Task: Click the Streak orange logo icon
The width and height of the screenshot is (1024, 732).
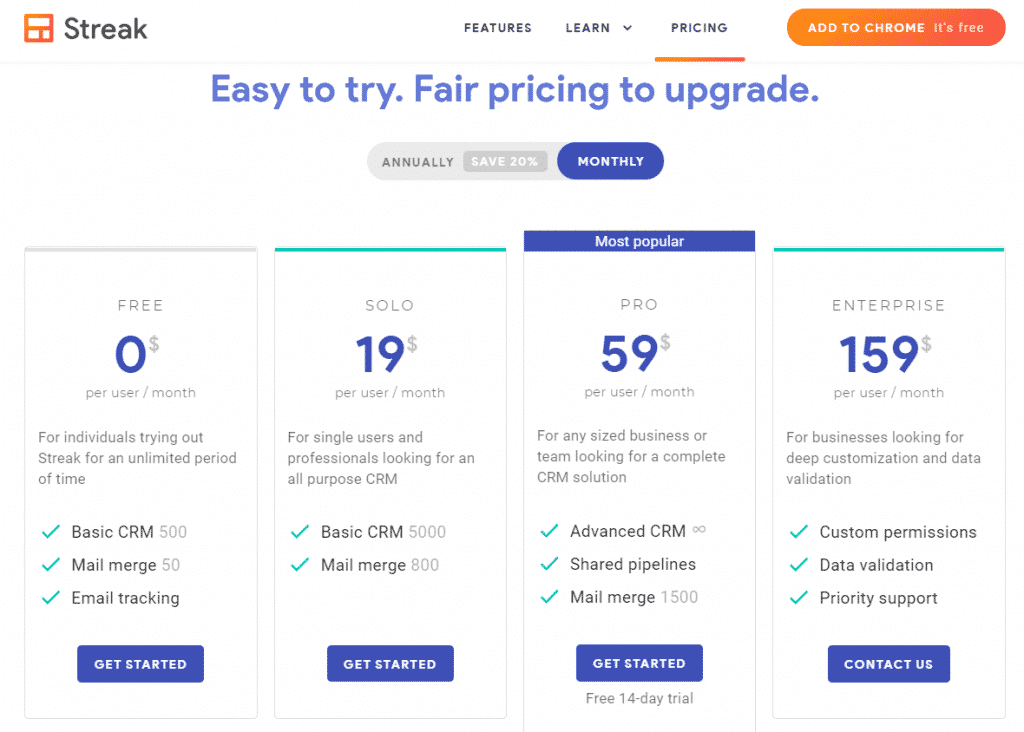Action: click(x=39, y=28)
